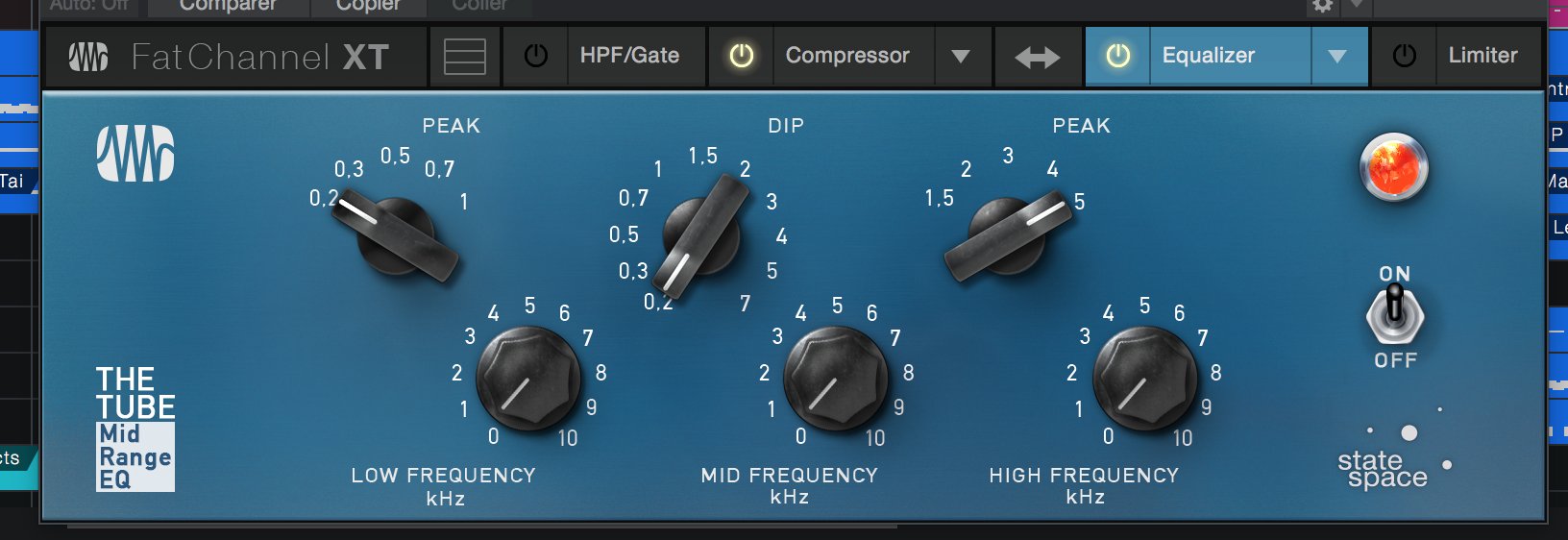1568x540 pixels.
Task: Switch to the HPF/Gate section
Action: [630, 56]
